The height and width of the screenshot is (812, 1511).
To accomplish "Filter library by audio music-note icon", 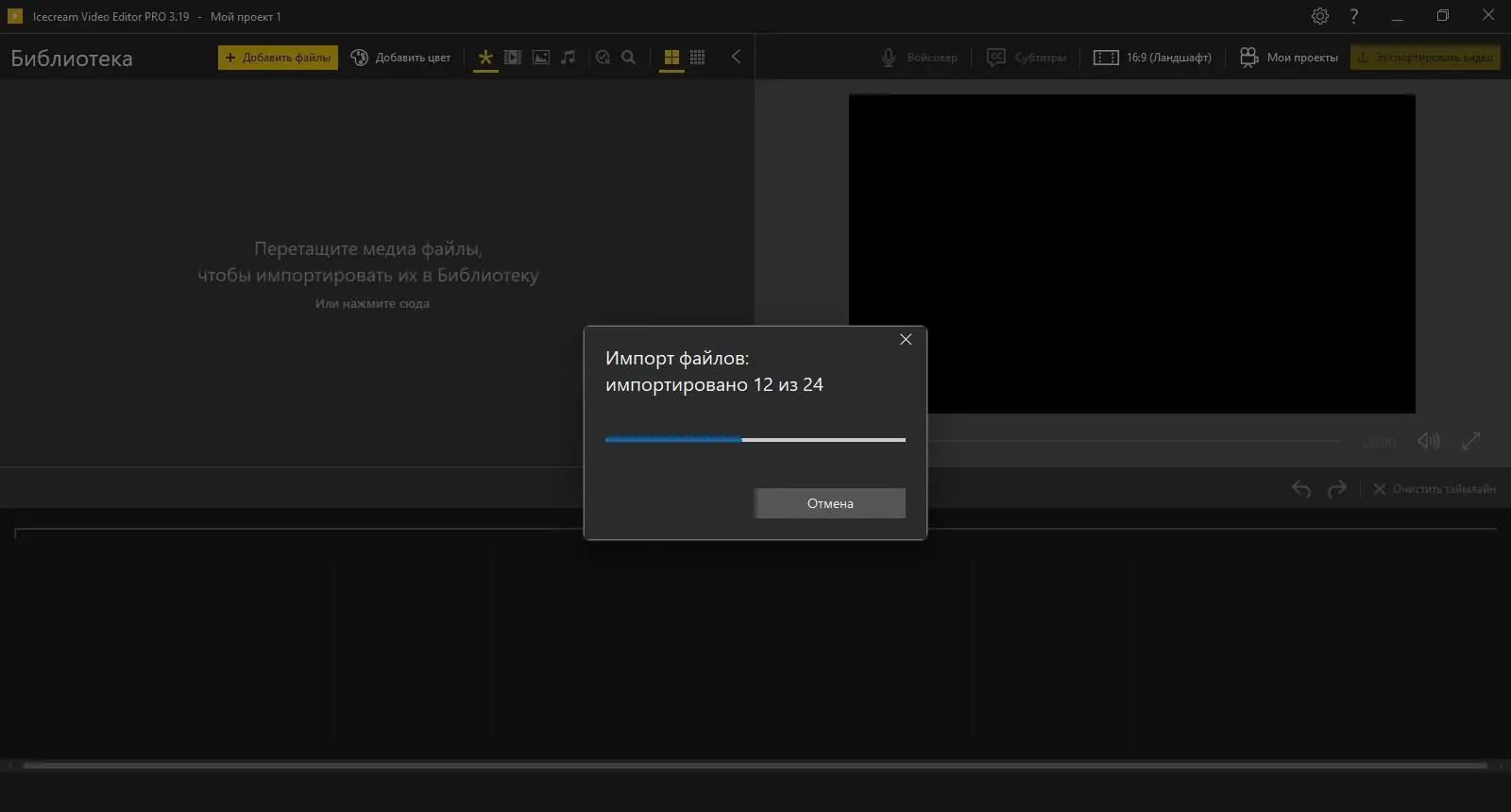I will [x=568, y=58].
